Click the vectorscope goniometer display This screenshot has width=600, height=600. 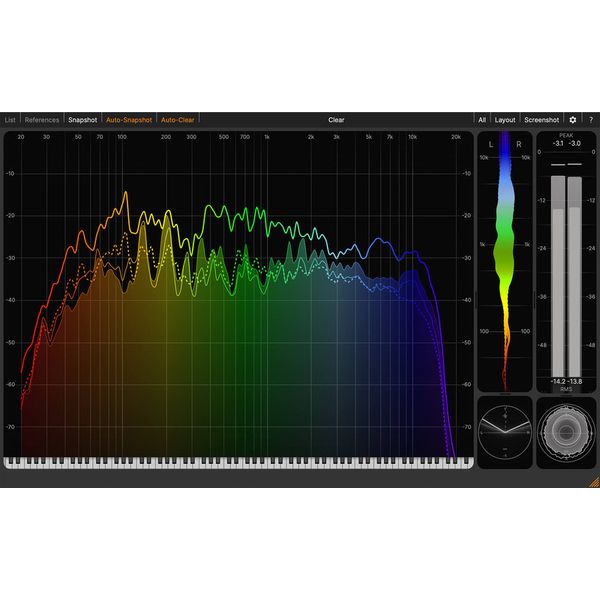pyautogui.click(x=505, y=432)
